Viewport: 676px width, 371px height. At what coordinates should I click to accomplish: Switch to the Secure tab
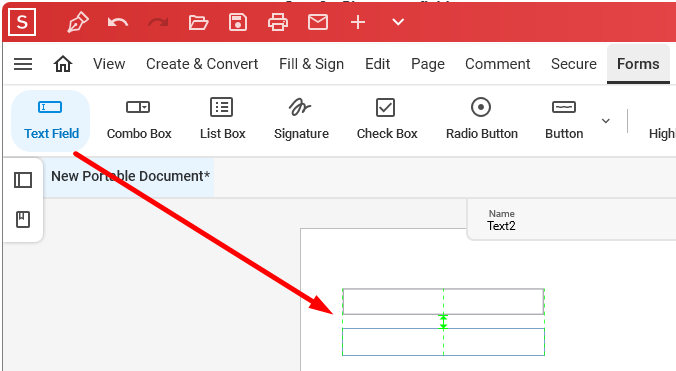click(574, 64)
